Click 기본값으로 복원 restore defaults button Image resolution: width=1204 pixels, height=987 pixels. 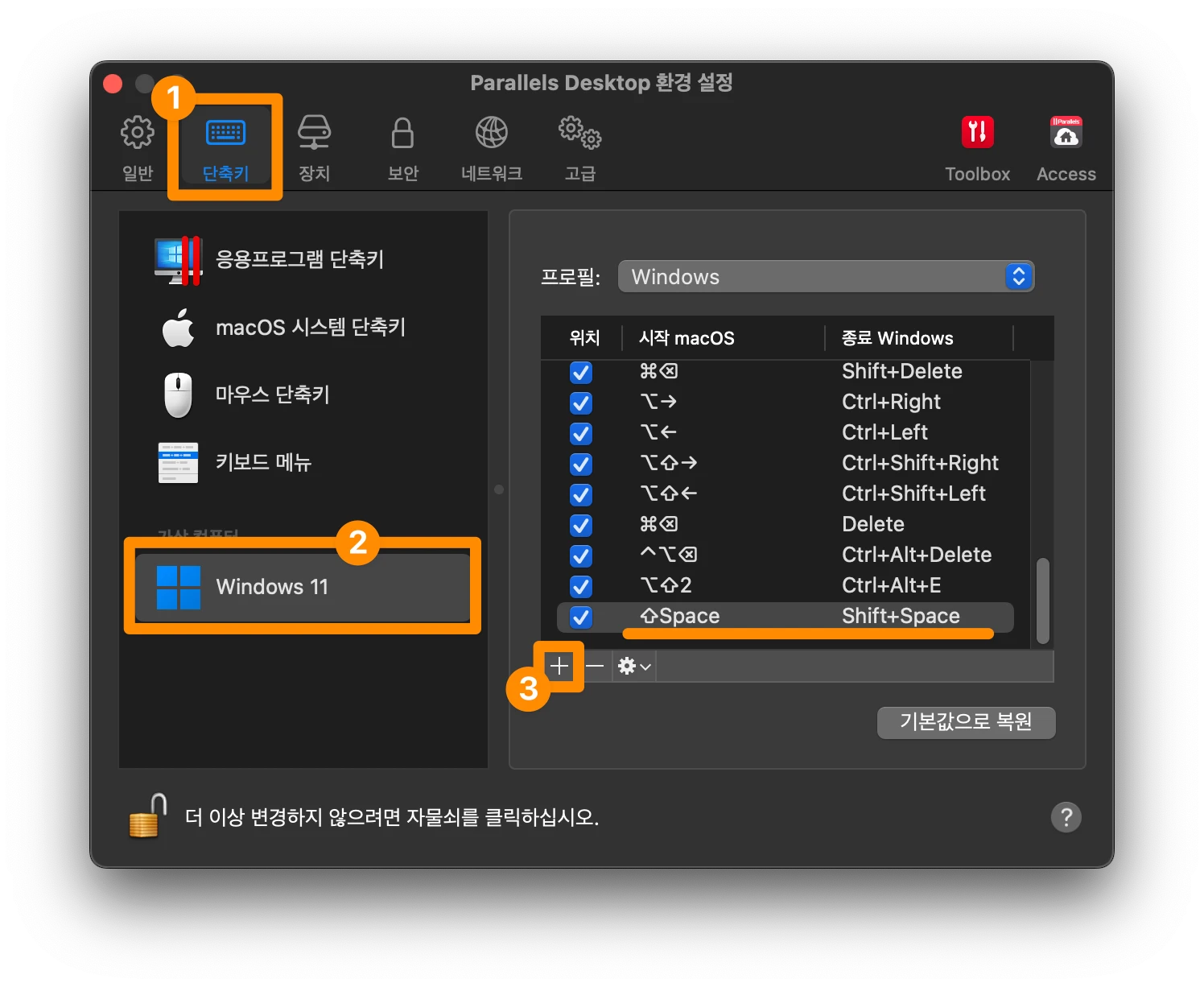(966, 722)
